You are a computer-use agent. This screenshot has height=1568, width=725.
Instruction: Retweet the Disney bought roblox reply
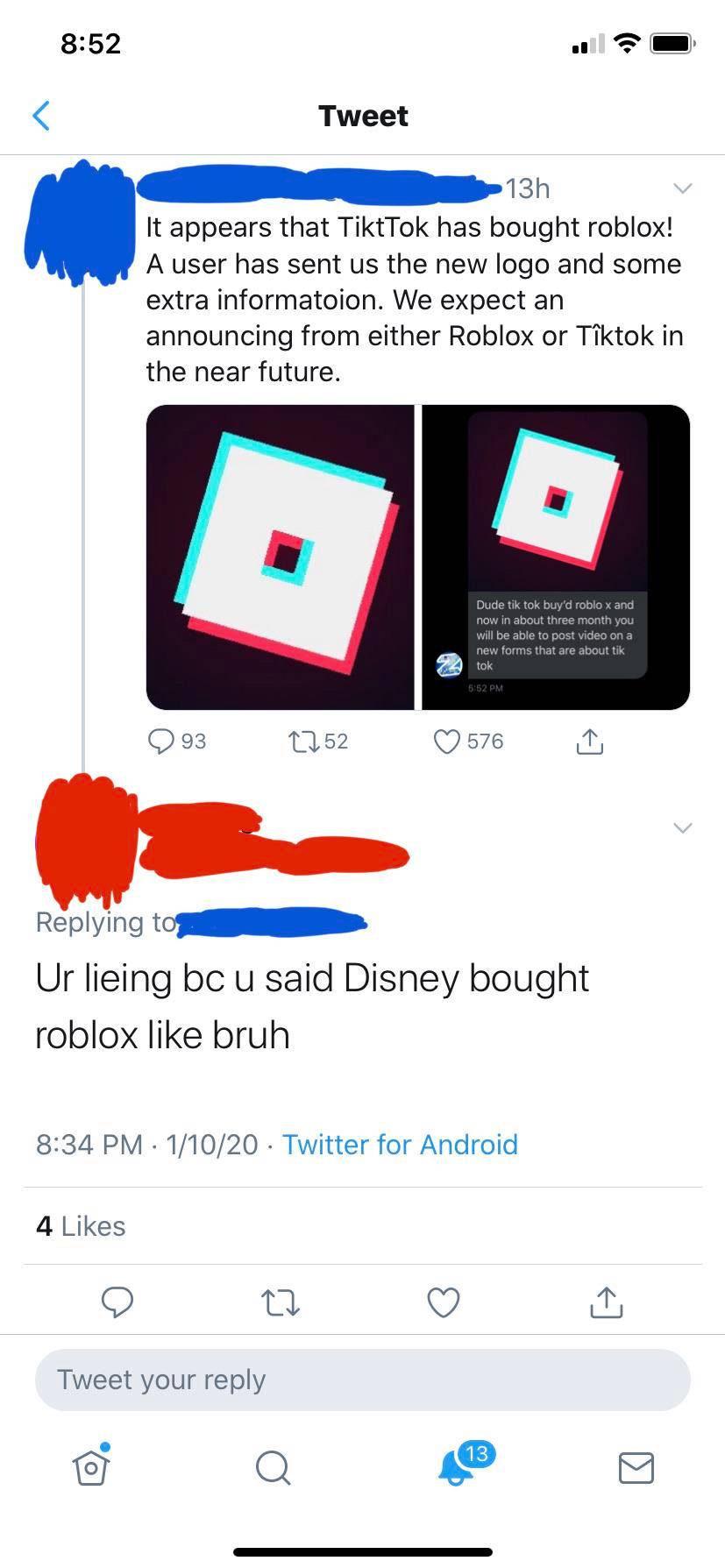(281, 1302)
